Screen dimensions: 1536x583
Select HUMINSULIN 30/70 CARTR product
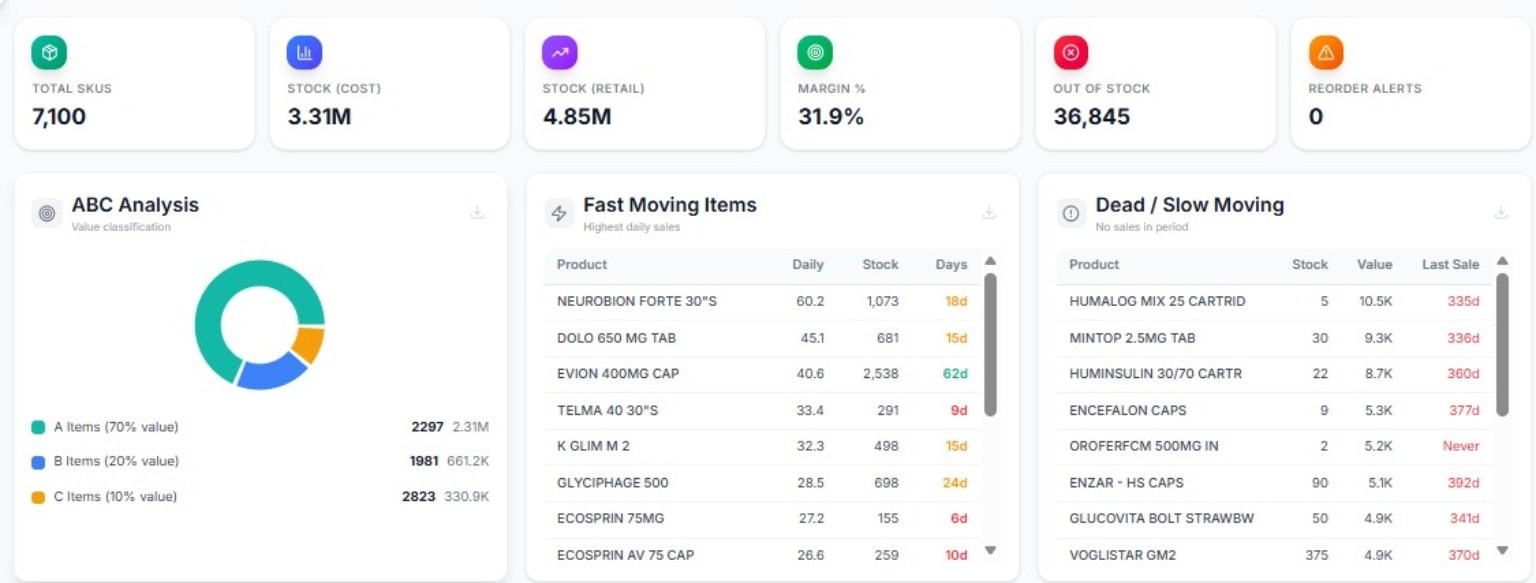(x=1155, y=374)
